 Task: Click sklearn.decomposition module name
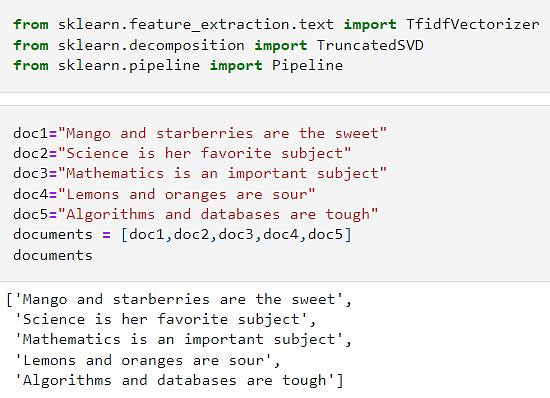[x=151, y=46]
